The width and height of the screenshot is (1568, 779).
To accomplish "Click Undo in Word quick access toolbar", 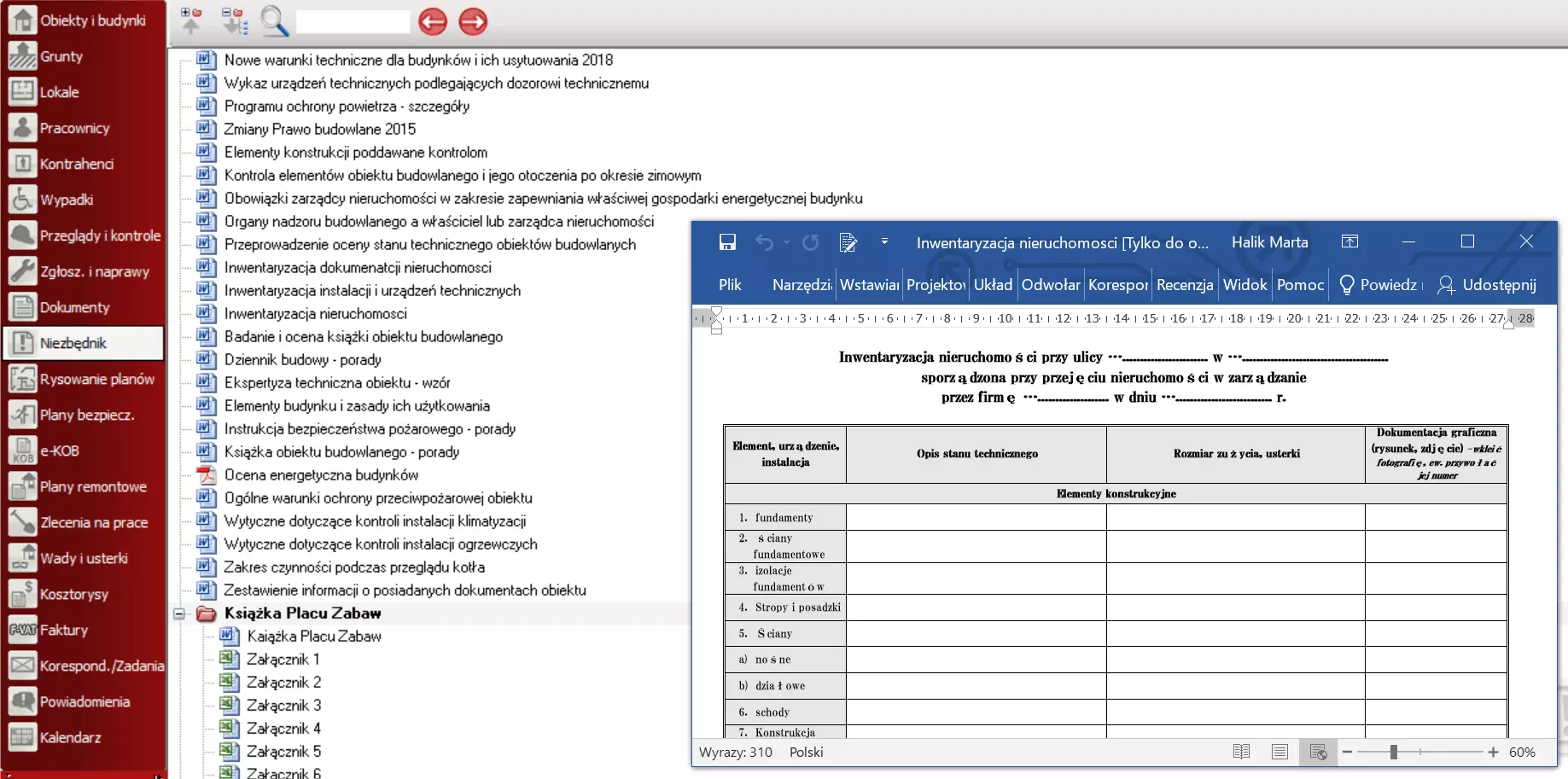I will 764,242.
